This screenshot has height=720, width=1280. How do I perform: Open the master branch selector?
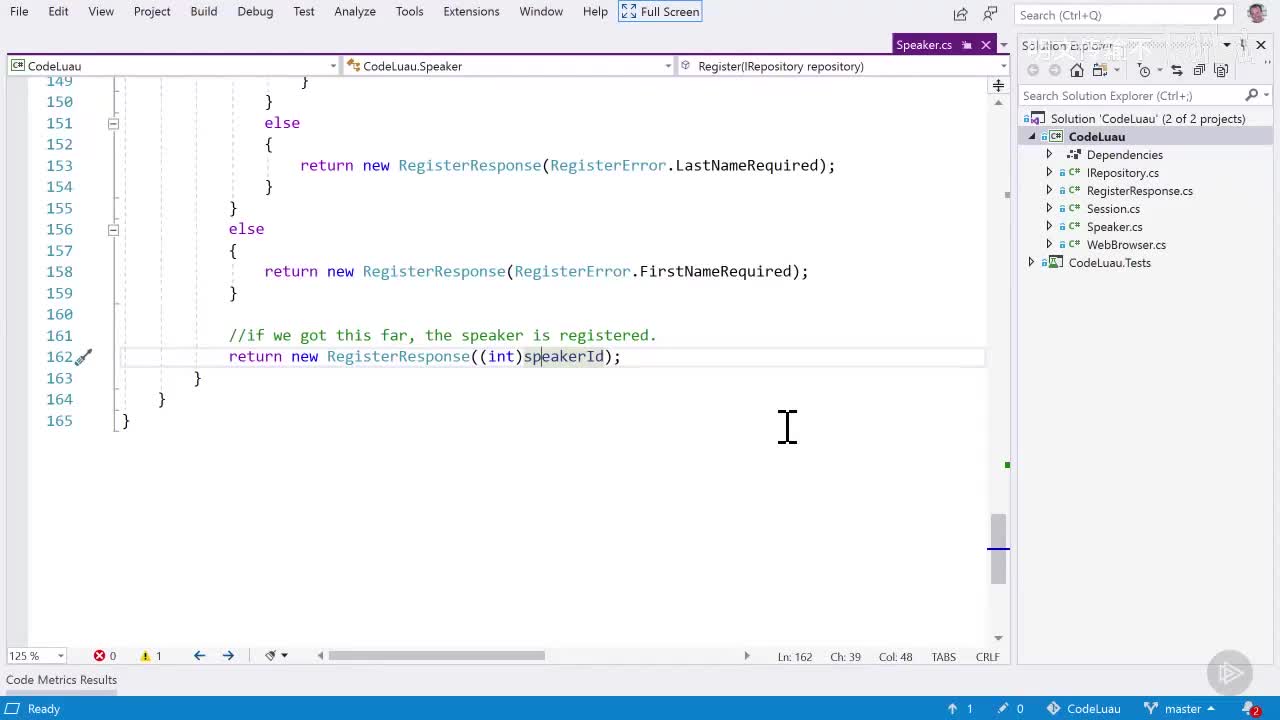(x=1182, y=708)
